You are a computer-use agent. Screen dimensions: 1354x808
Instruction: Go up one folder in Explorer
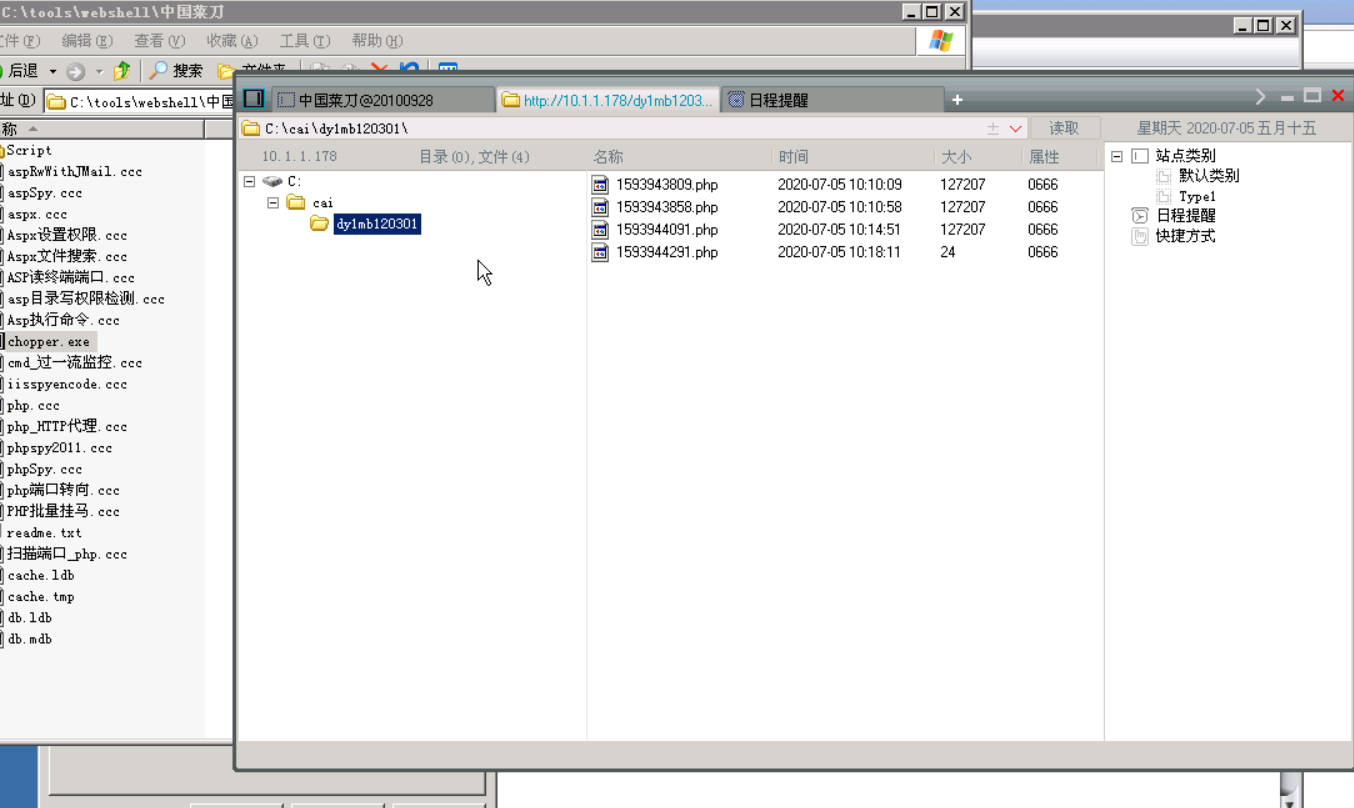pos(122,71)
